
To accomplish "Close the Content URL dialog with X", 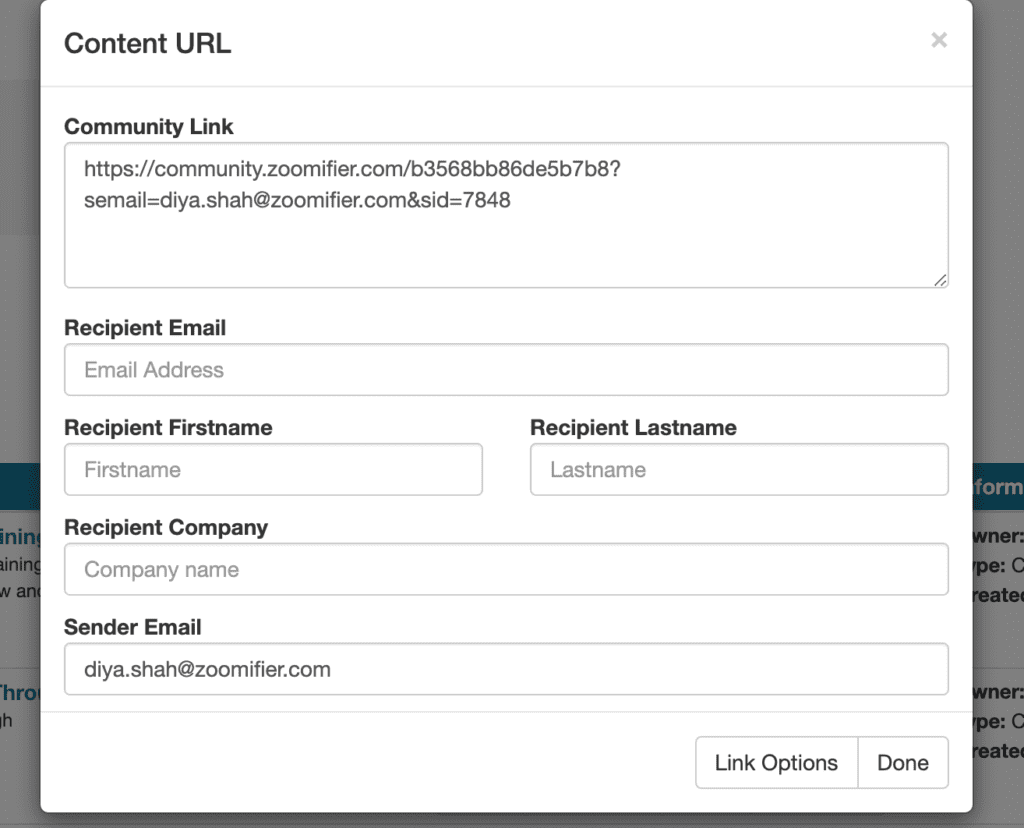I will tap(938, 40).
